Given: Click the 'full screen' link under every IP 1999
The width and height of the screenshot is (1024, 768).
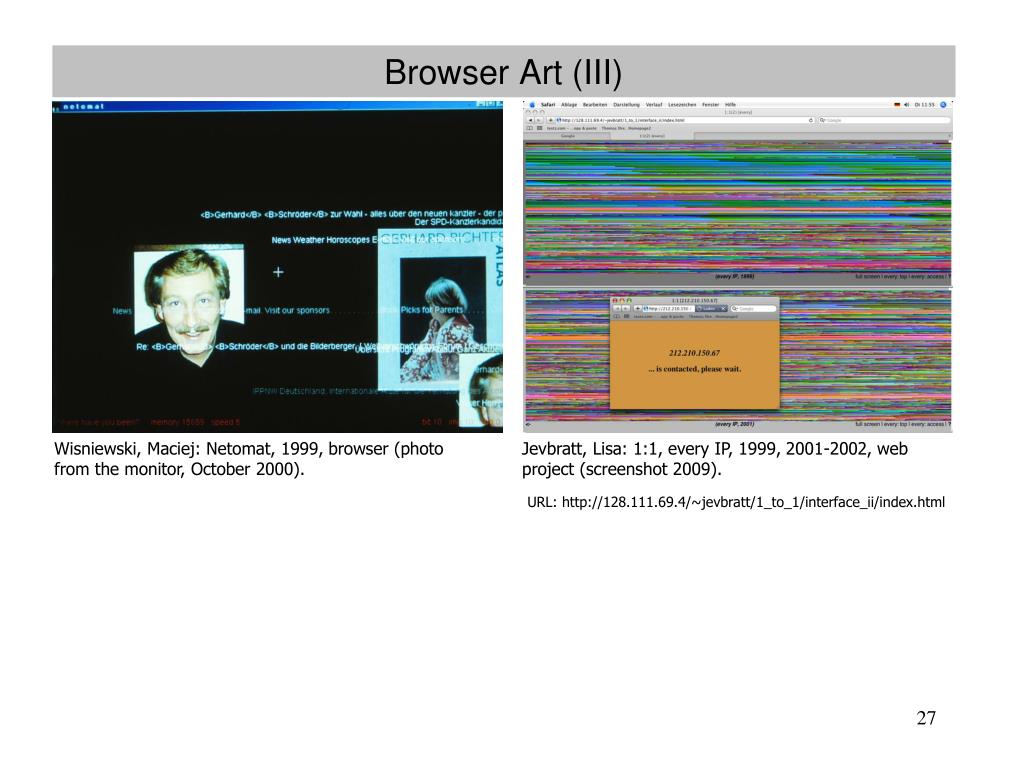Looking at the screenshot, I should [867, 277].
